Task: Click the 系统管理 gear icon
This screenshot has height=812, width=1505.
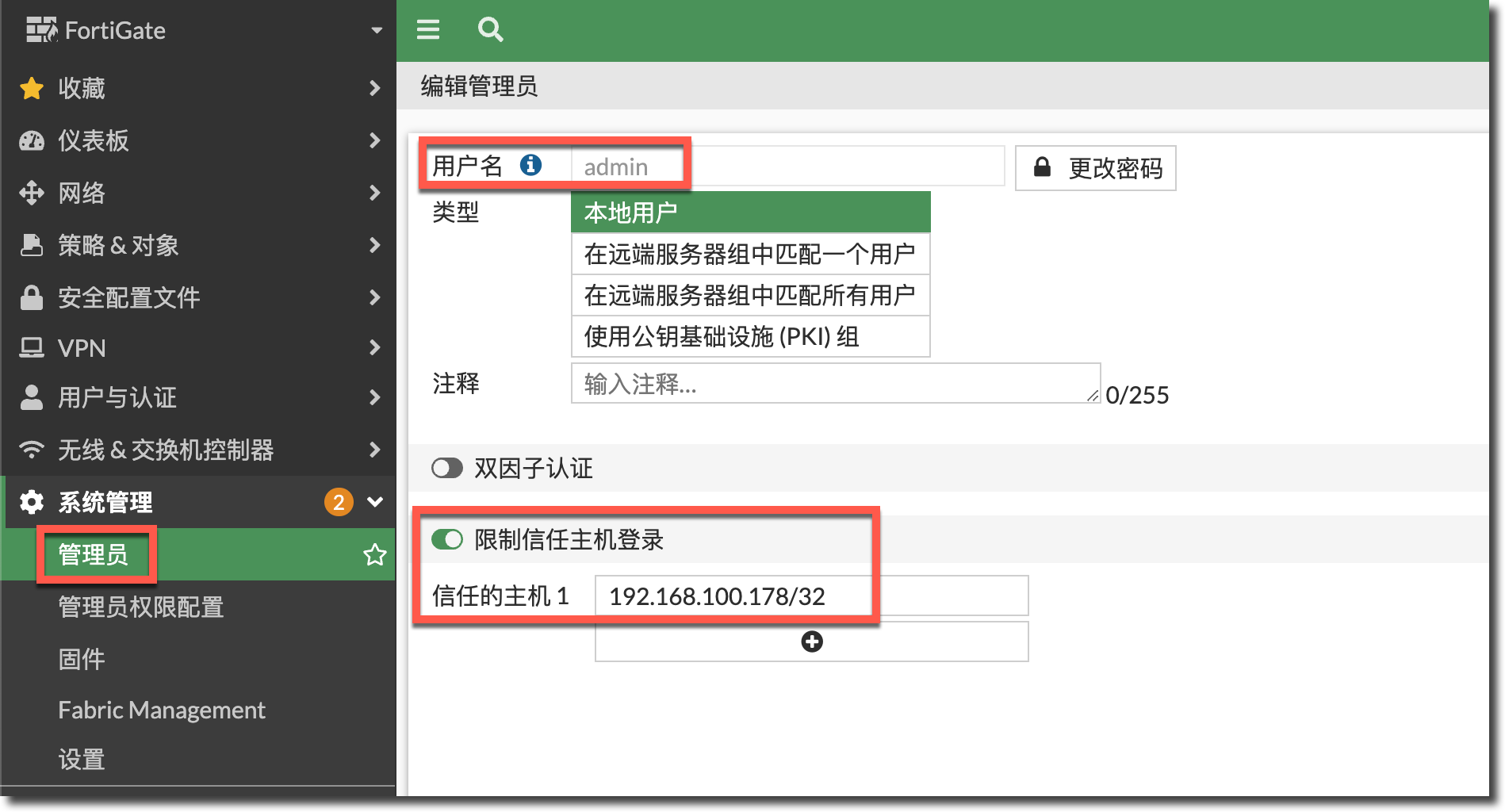Action: [x=32, y=502]
